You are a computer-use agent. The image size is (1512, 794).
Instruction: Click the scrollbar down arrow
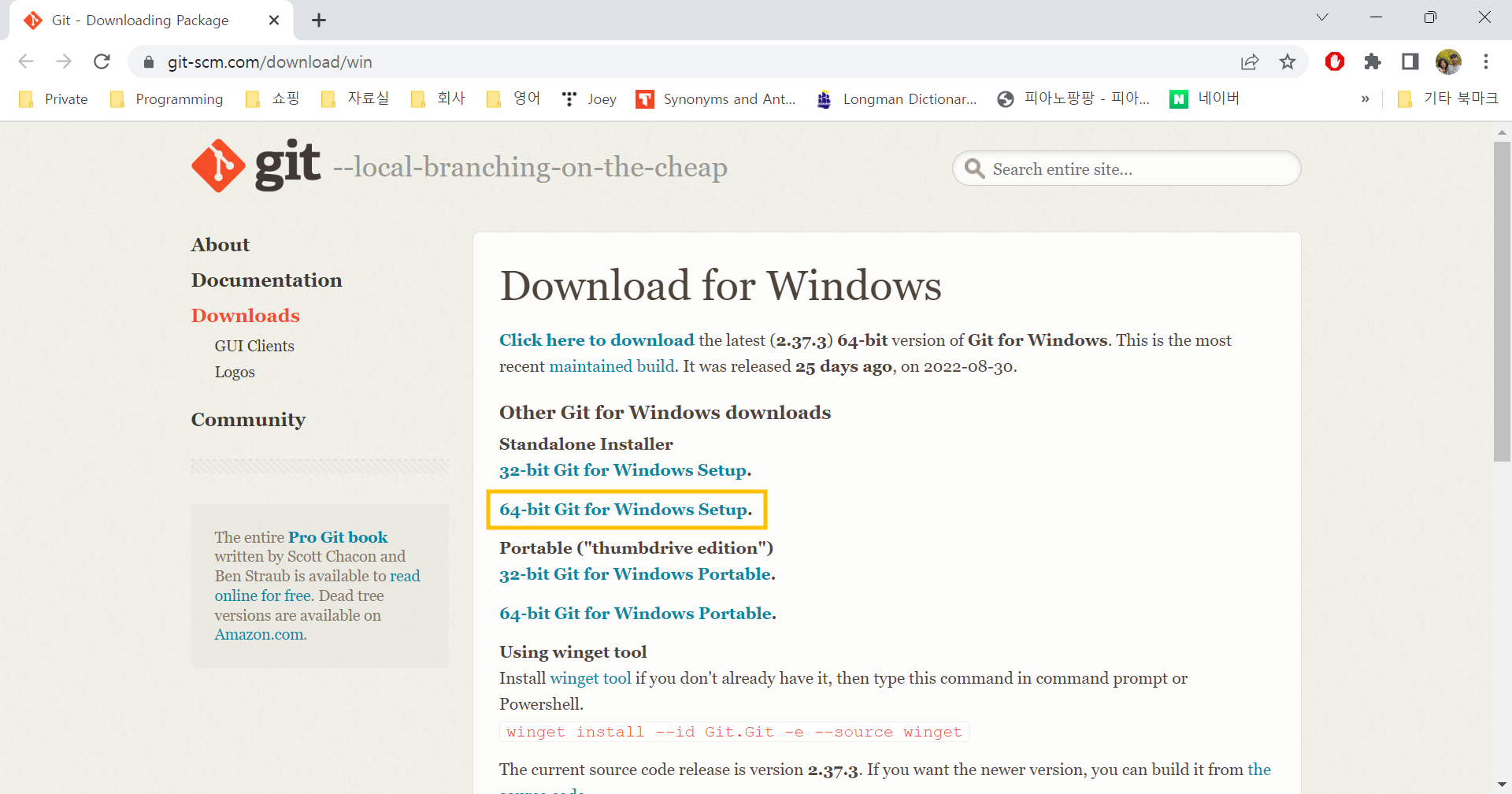point(1502,785)
